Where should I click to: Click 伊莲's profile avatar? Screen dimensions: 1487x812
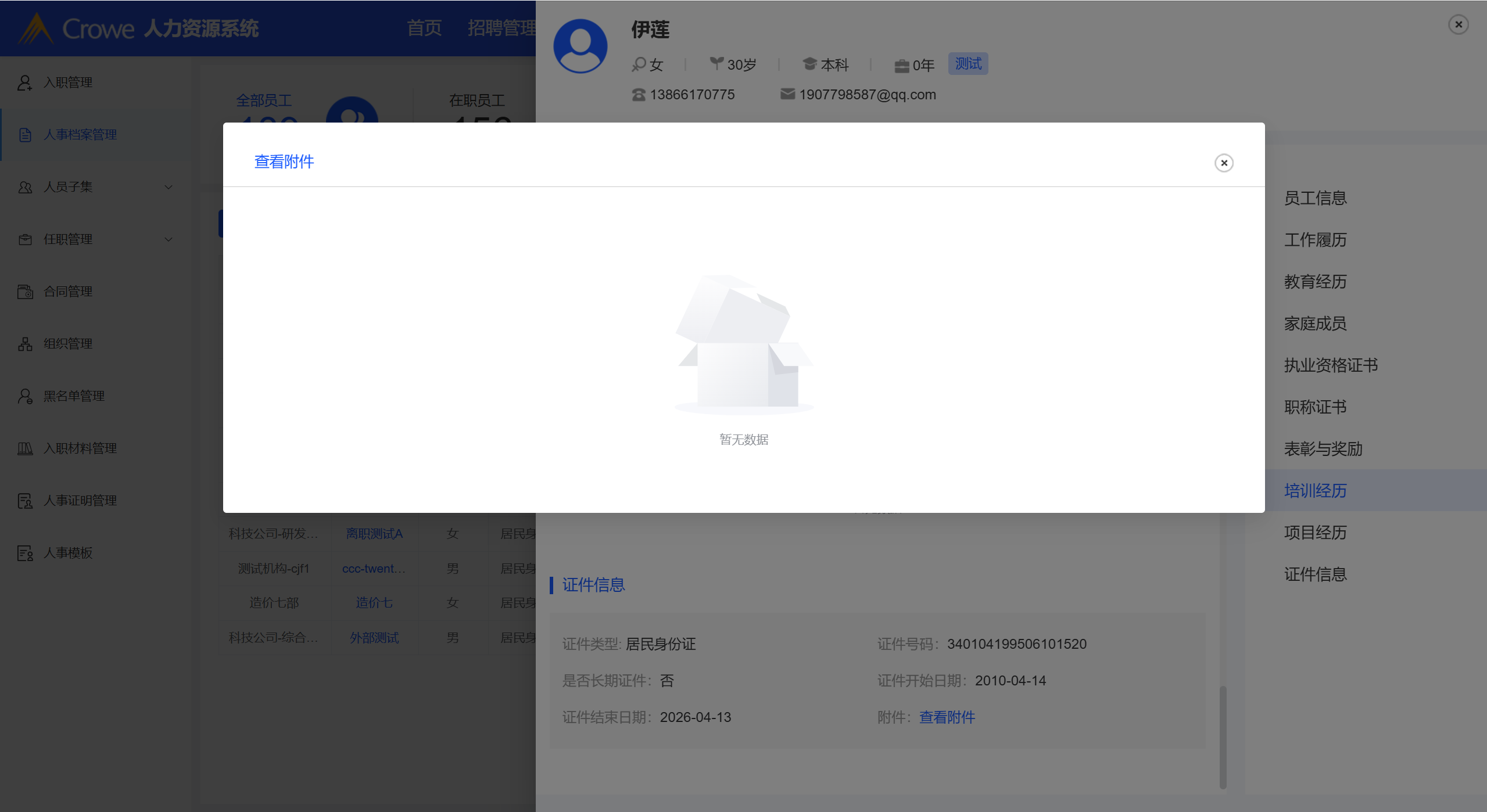(x=580, y=46)
